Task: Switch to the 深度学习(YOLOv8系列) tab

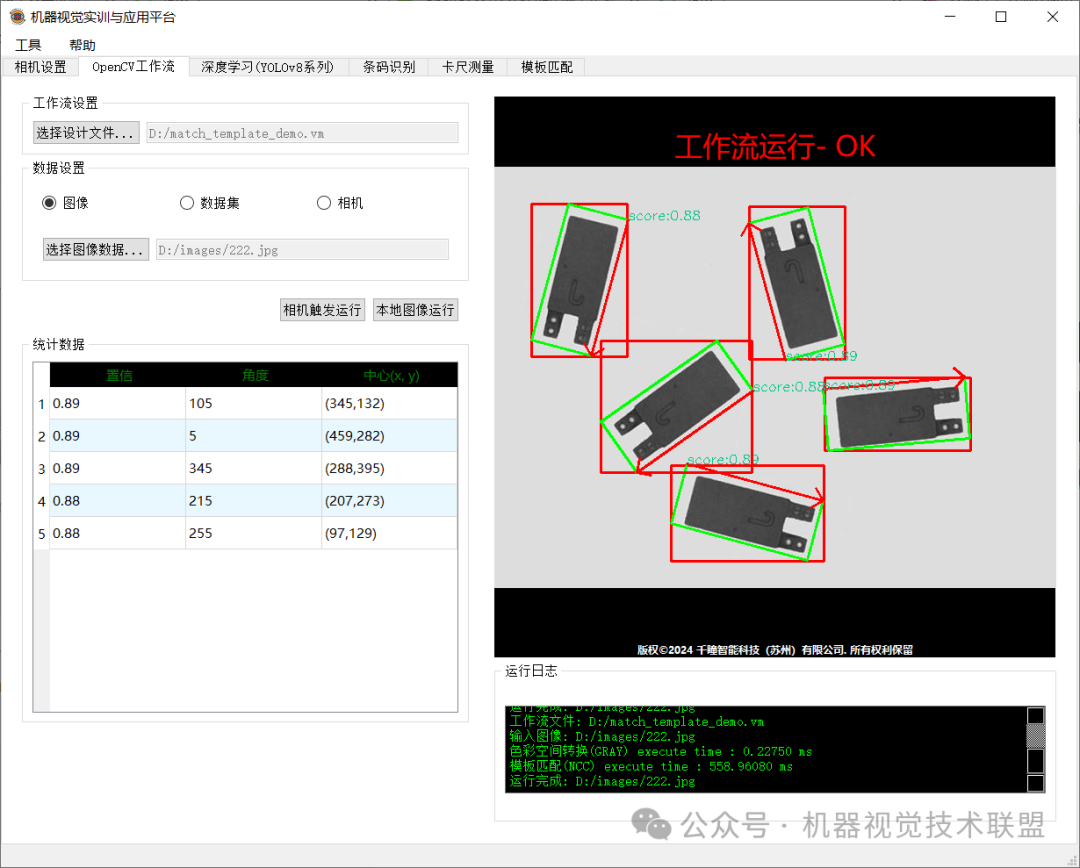Action: click(268, 67)
